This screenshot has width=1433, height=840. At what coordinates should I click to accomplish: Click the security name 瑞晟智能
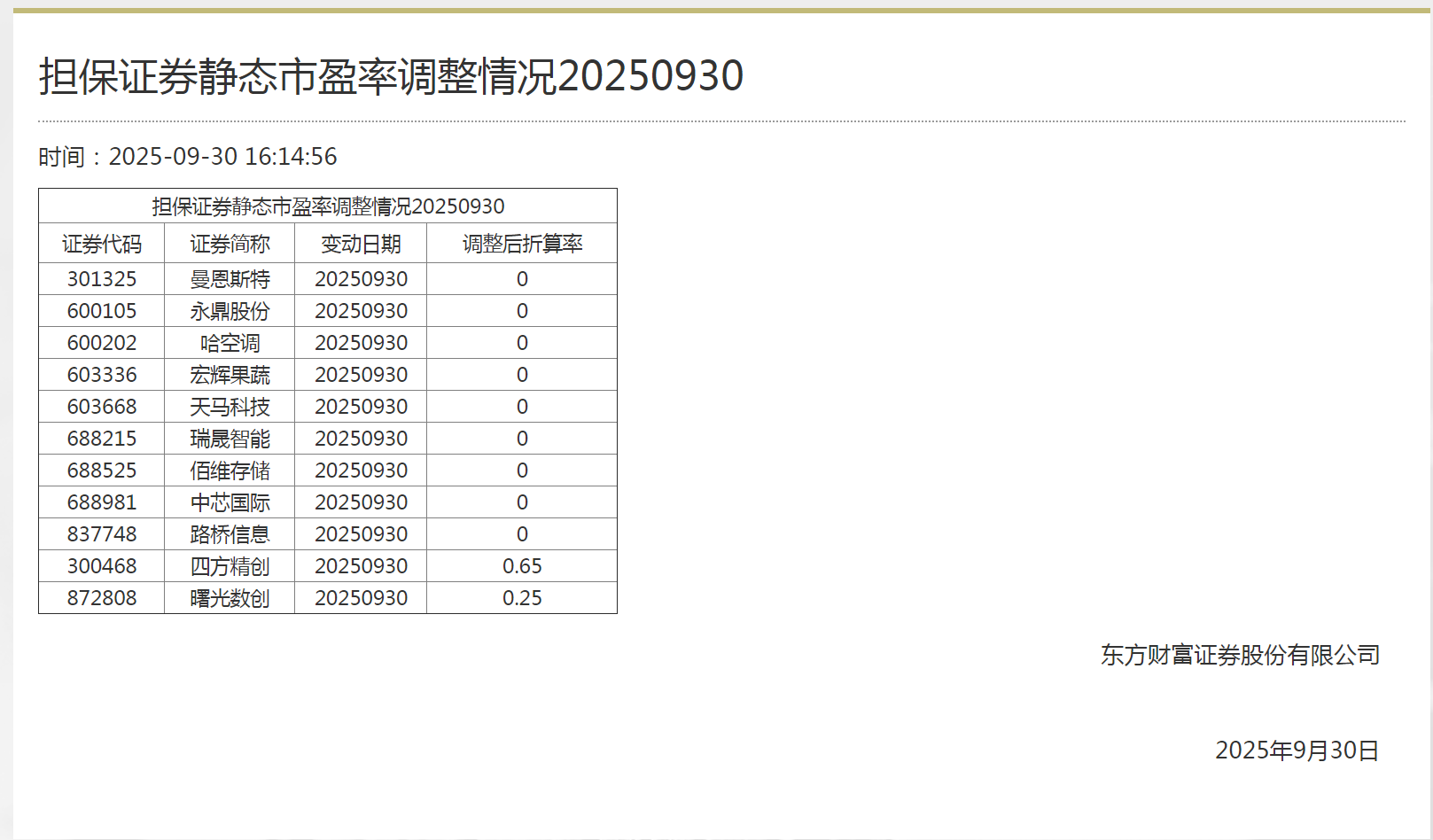pos(230,439)
